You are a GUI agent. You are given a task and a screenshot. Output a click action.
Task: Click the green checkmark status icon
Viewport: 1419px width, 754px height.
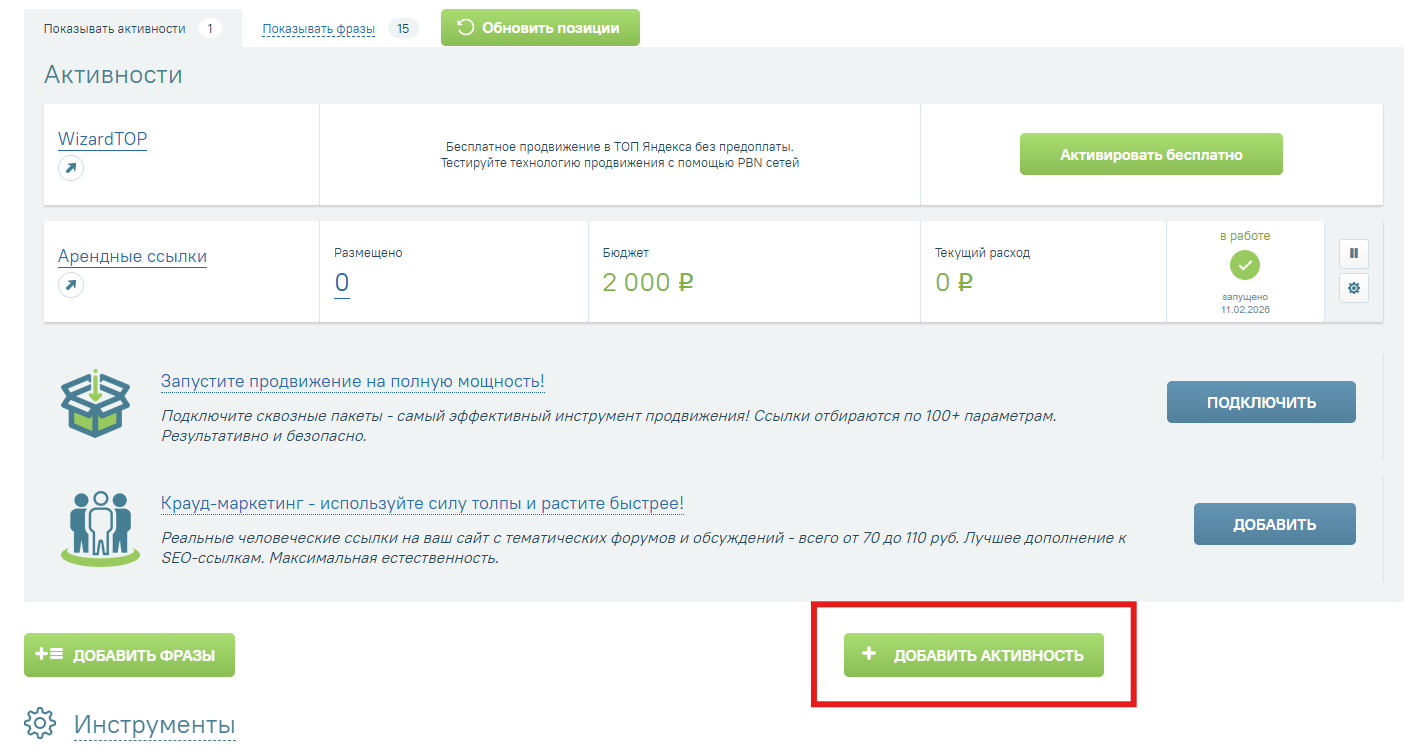[x=1245, y=265]
